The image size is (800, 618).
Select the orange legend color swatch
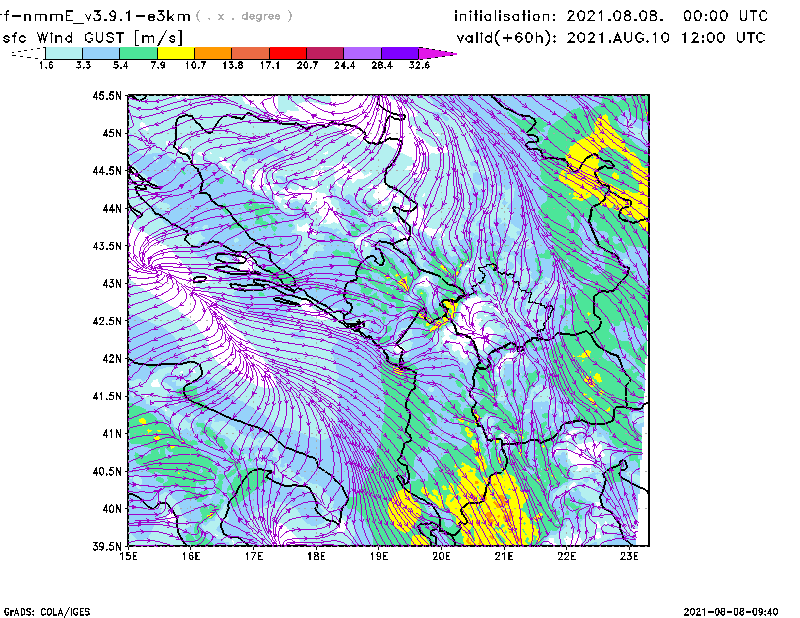pos(213,53)
